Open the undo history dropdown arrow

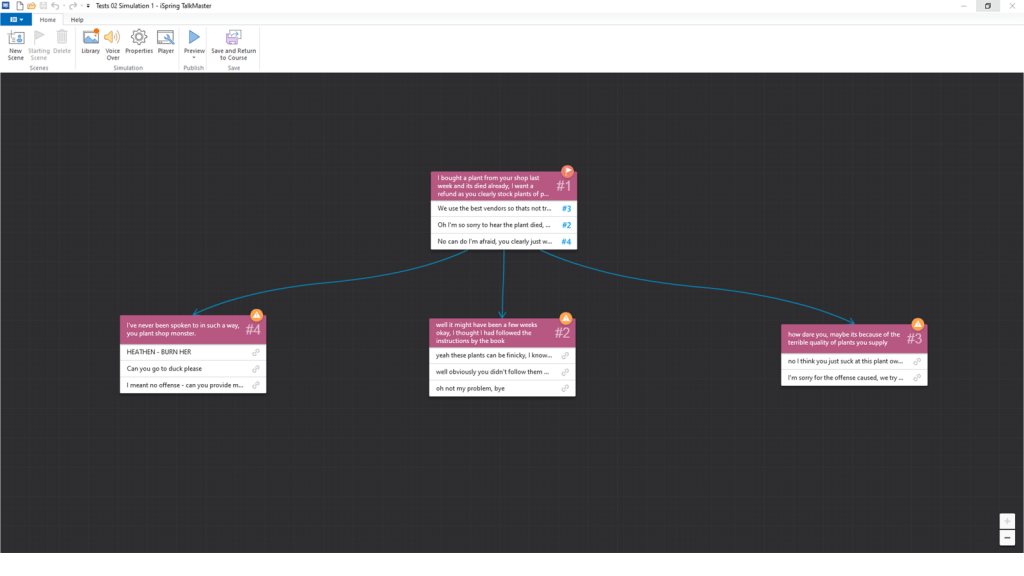pos(63,6)
